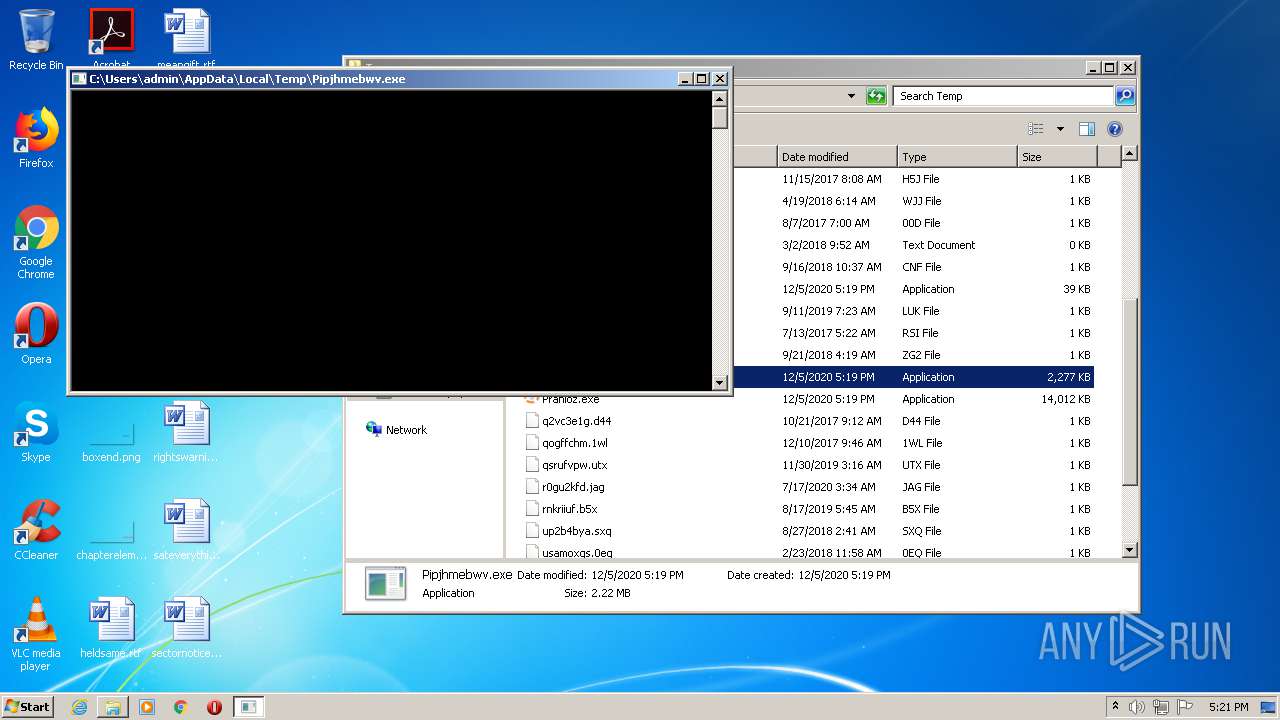The height and width of the screenshot is (720, 1280).
Task: Click the Explorer refresh button
Action: [x=876, y=96]
